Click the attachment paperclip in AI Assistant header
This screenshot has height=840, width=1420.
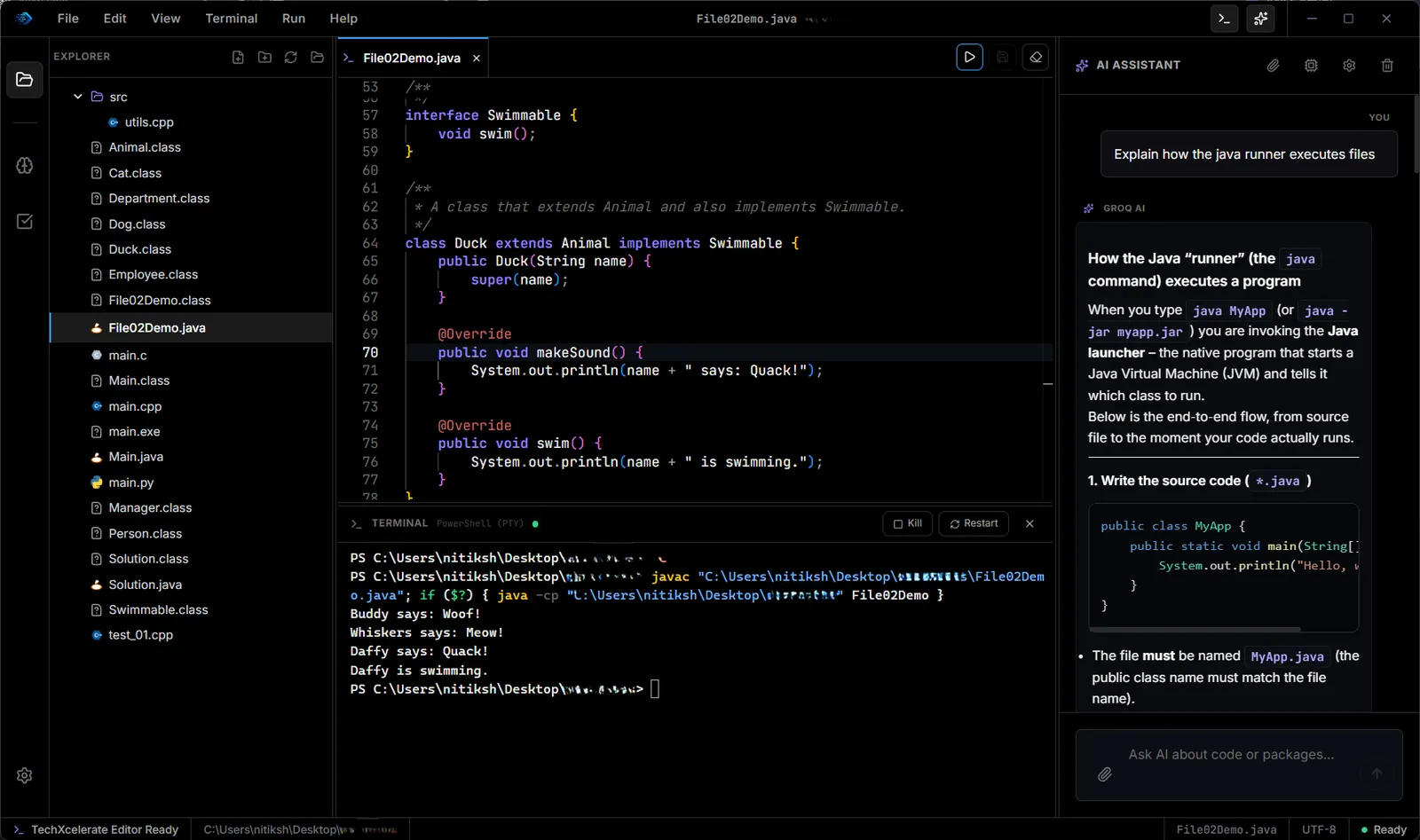pos(1273,65)
